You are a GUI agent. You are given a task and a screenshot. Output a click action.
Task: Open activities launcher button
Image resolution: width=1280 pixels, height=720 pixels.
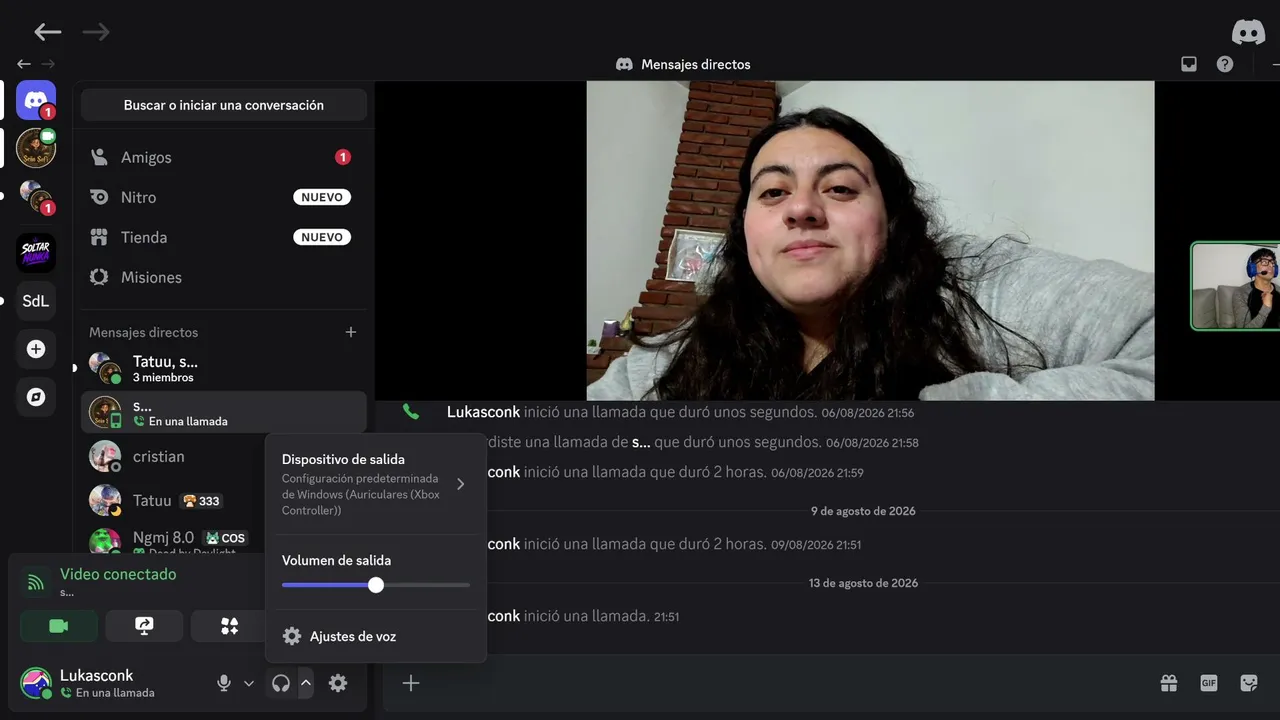point(229,626)
